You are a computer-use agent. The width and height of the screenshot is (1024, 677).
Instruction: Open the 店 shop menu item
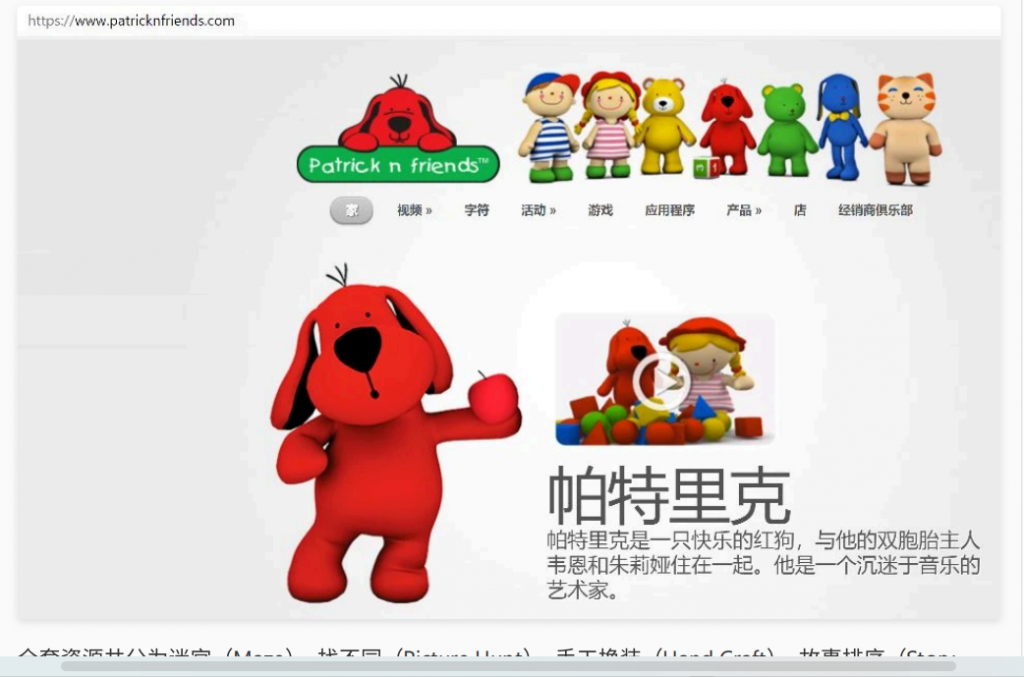800,210
